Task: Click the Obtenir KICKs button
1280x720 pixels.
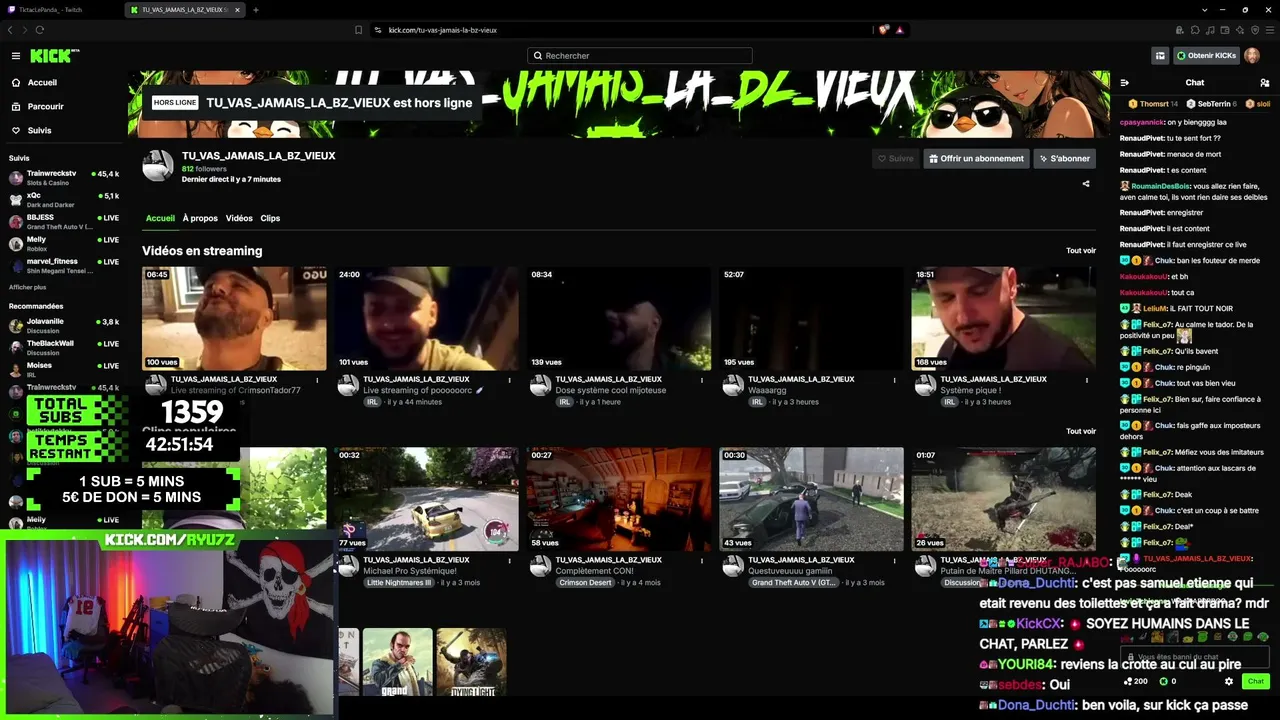Action: pos(1207,56)
